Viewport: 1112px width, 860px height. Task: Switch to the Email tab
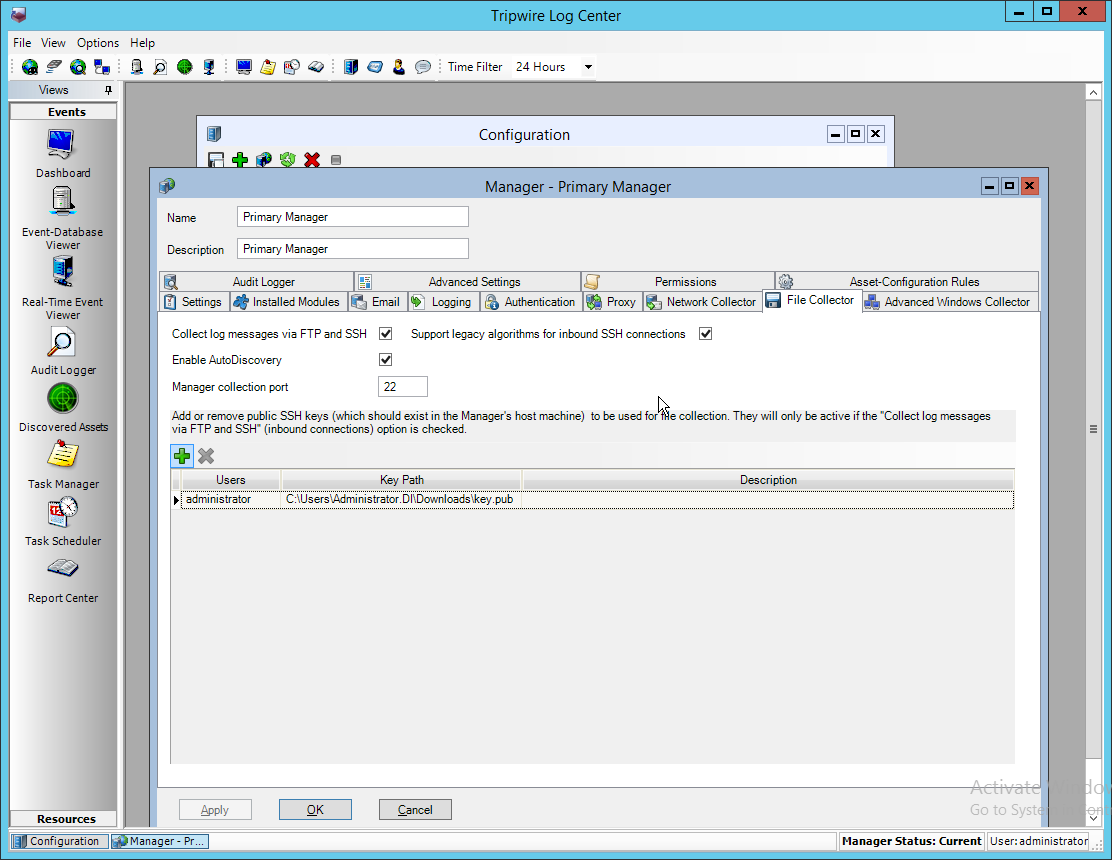[378, 302]
